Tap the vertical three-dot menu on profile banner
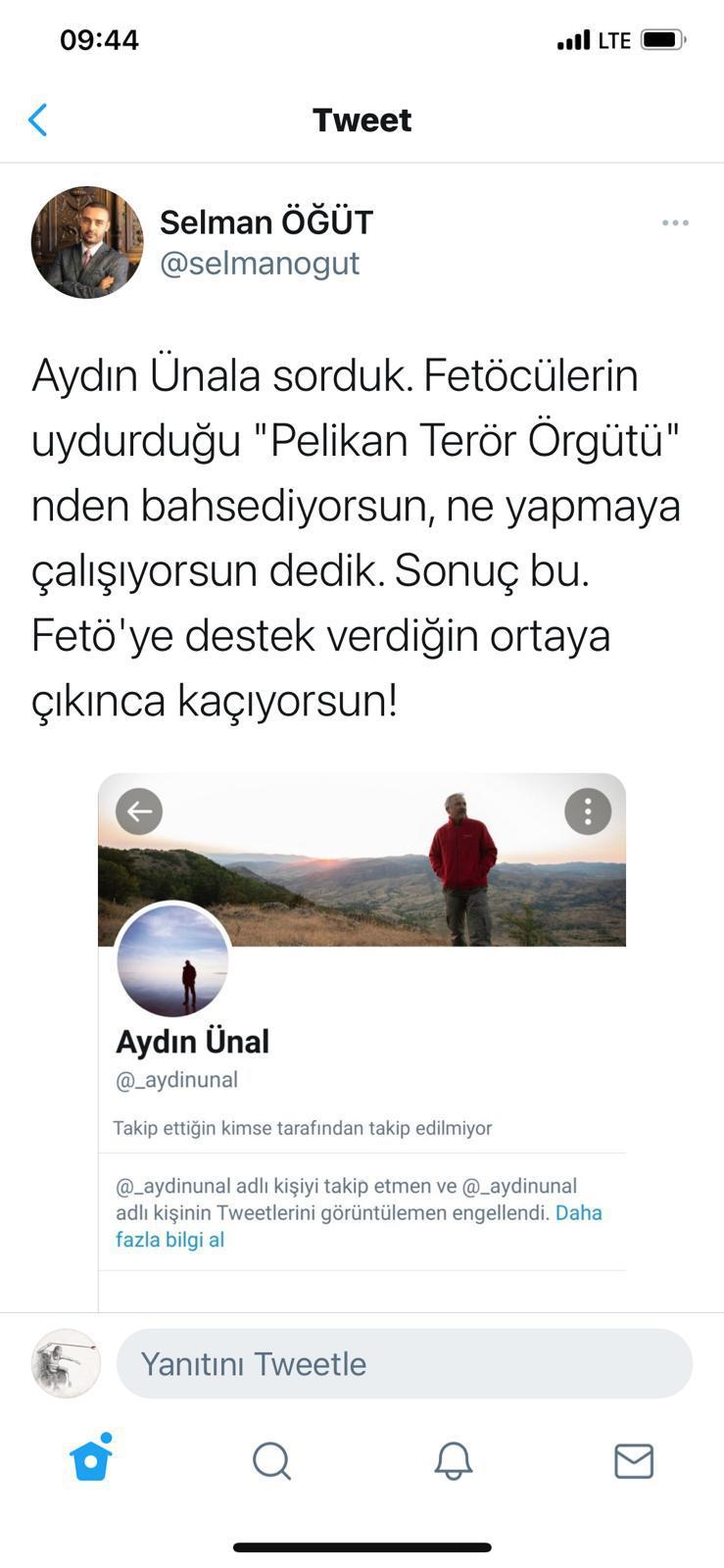Viewport: 724px width, 1568px height. (x=588, y=811)
